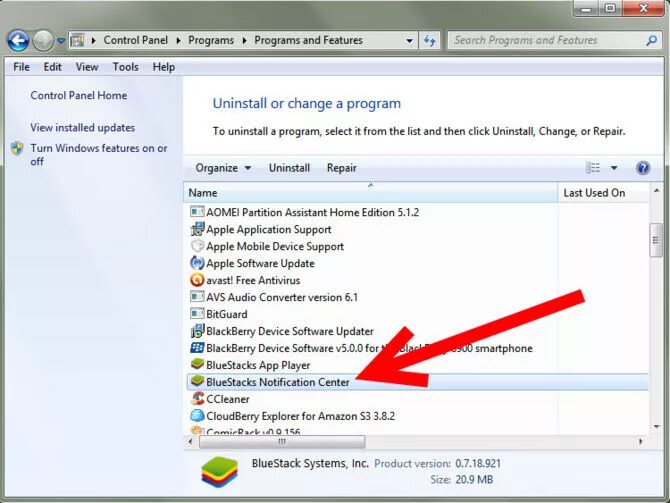Click the shield icon beside Windows features
Viewport: 670px width, 503px height.
(x=17, y=148)
